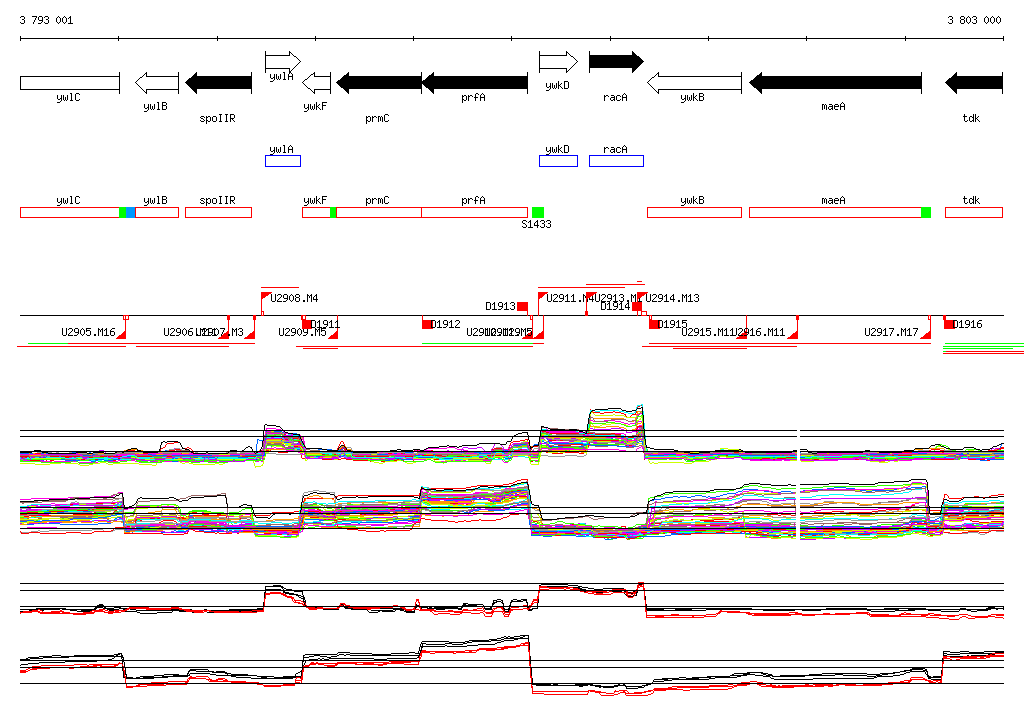This screenshot has width=1024, height=714.
Task: Click the start coordinate 3 793 001
Action: 46,20
